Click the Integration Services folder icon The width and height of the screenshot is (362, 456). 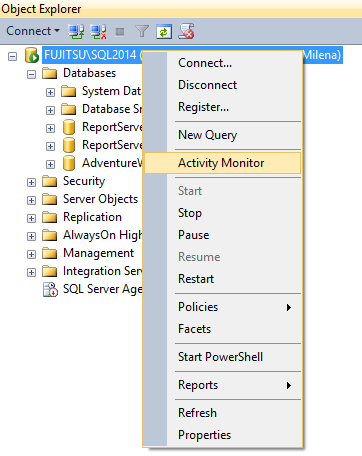coord(50,271)
